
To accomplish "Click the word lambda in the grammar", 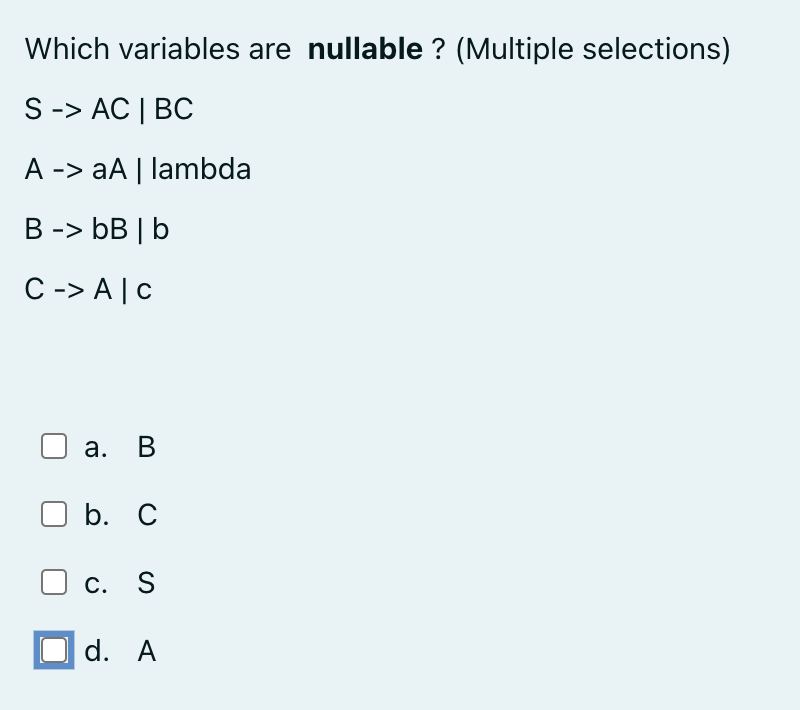I will pos(201,169).
